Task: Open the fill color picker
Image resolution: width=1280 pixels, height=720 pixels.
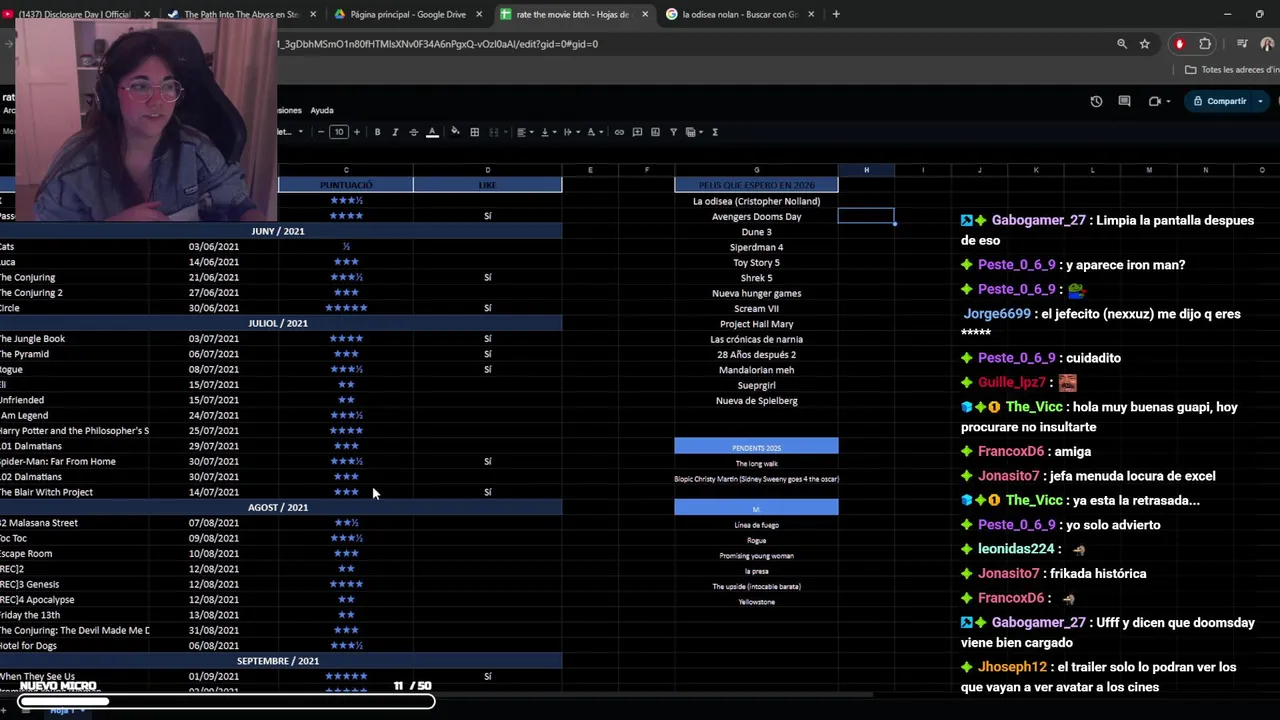Action: coord(455,132)
